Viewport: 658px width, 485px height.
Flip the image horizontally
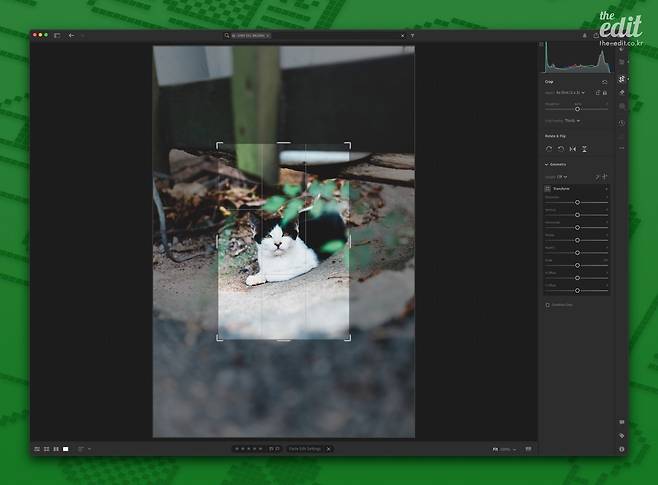[573, 148]
